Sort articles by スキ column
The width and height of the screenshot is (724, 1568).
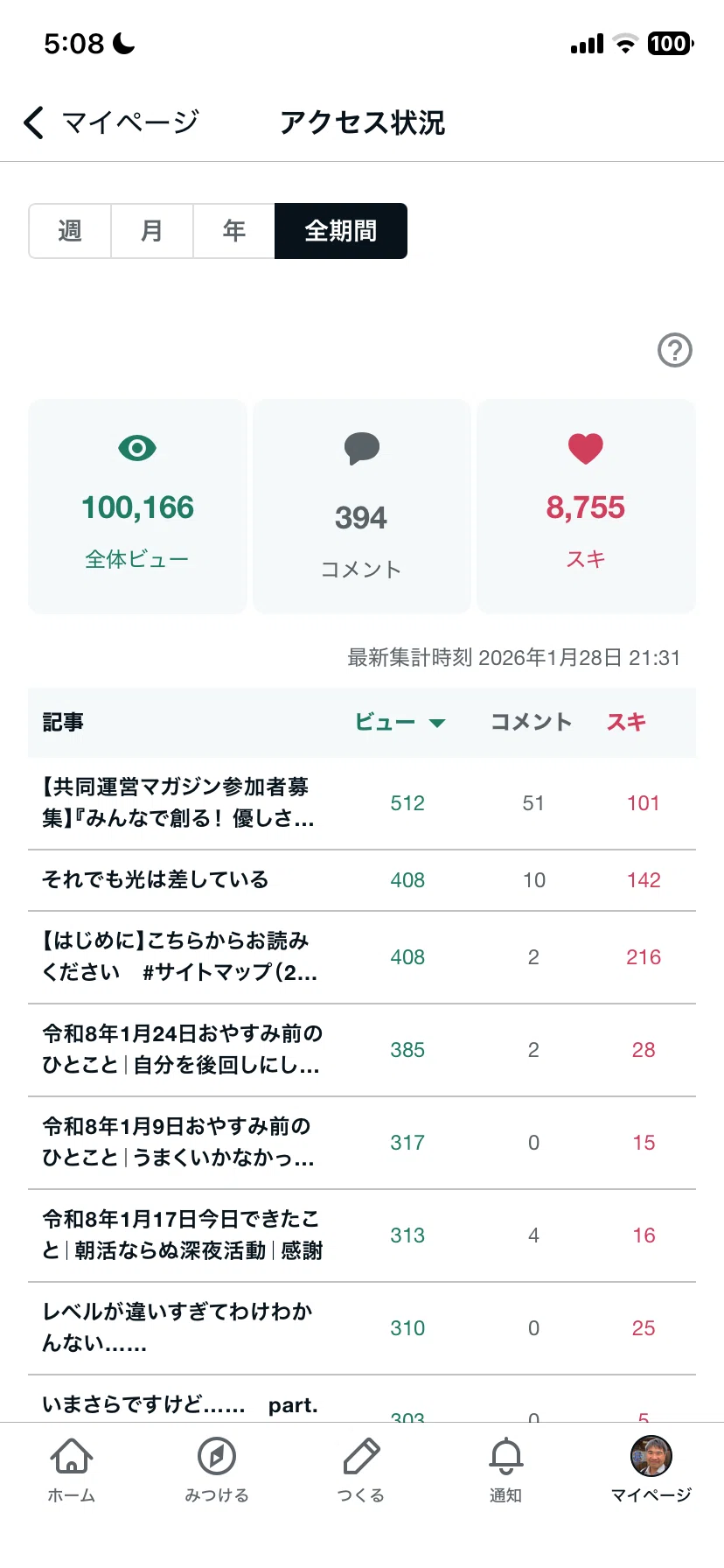(x=626, y=722)
